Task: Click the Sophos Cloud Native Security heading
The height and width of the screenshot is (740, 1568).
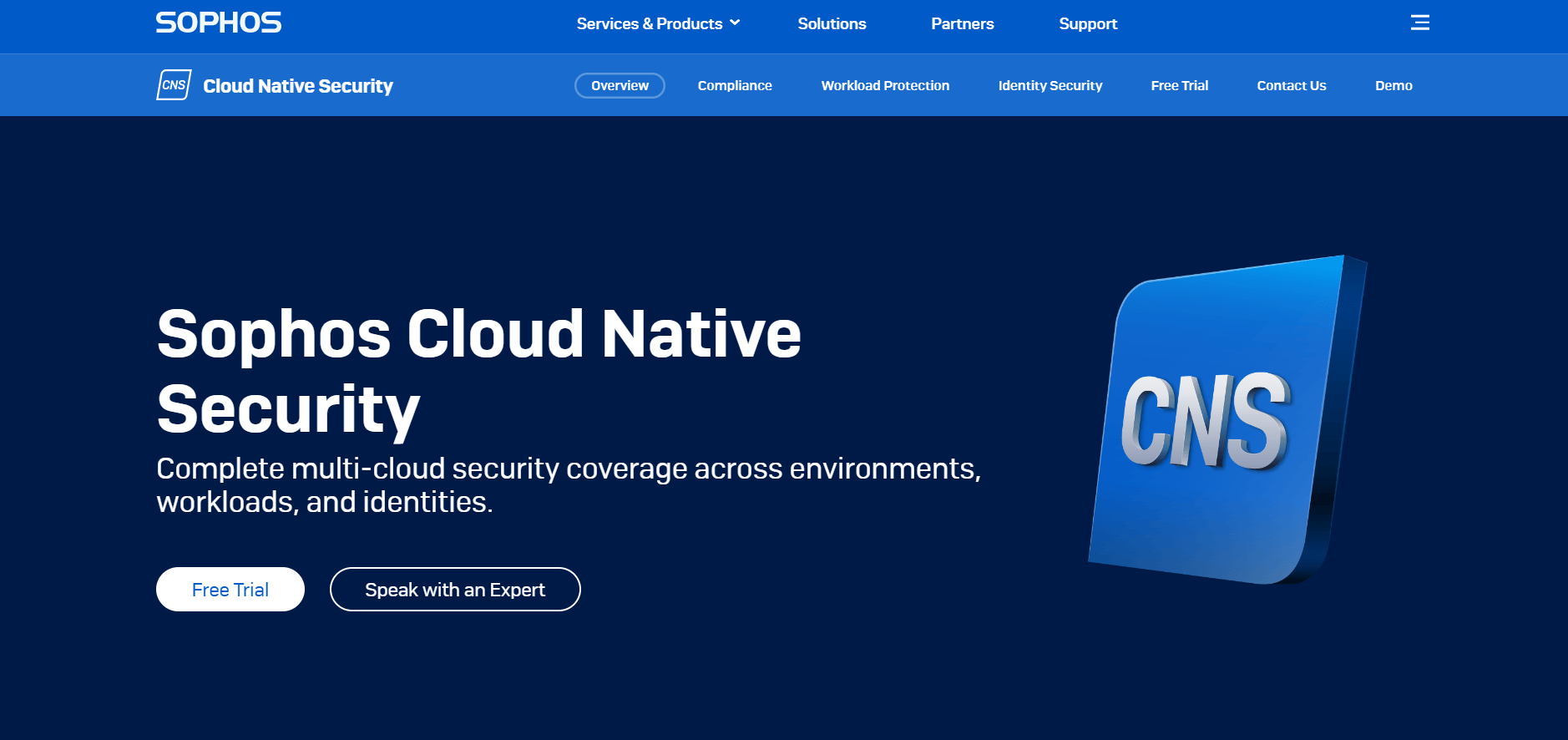Action: 479,371
